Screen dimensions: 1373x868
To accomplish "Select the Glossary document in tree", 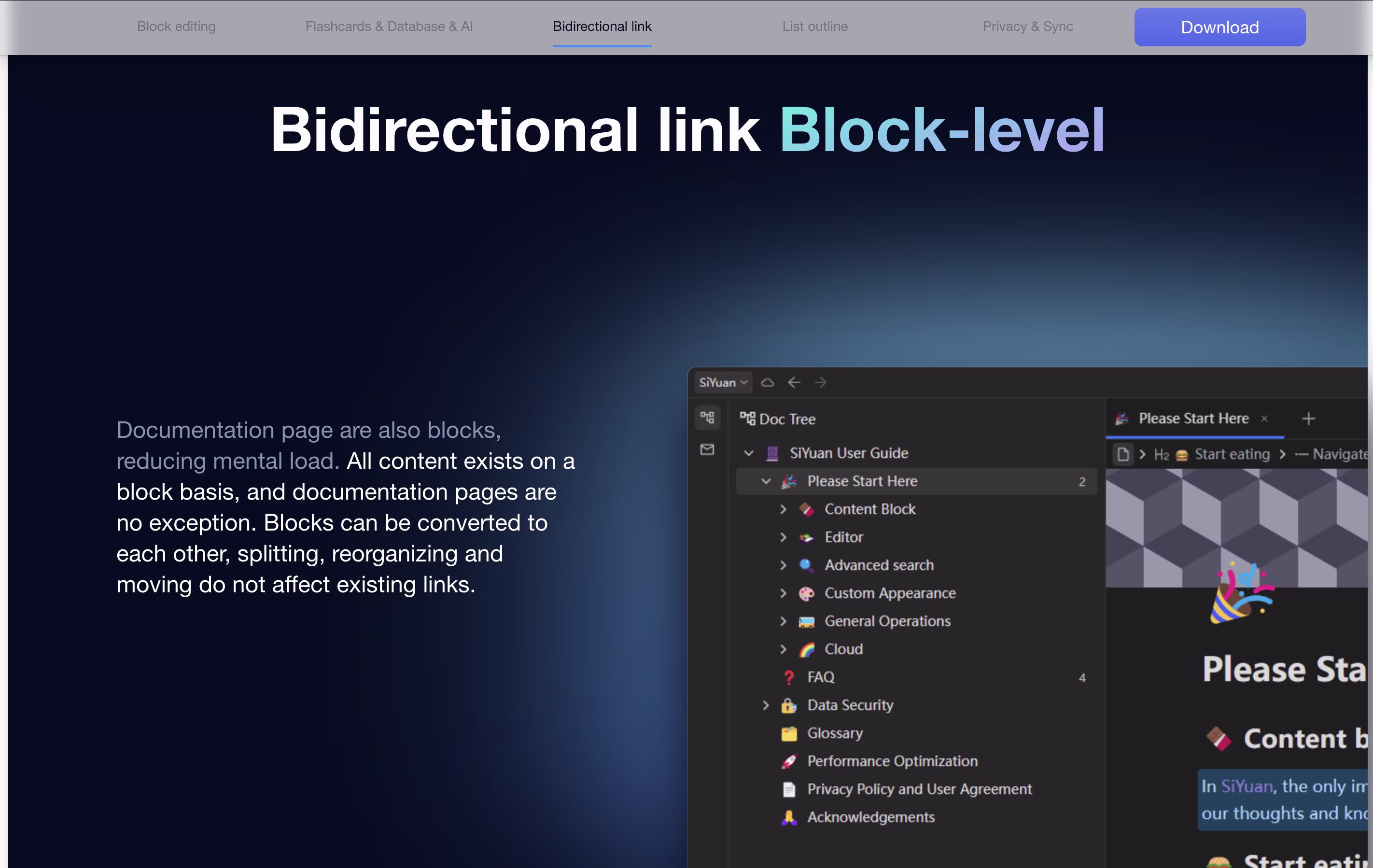I will click(834, 733).
